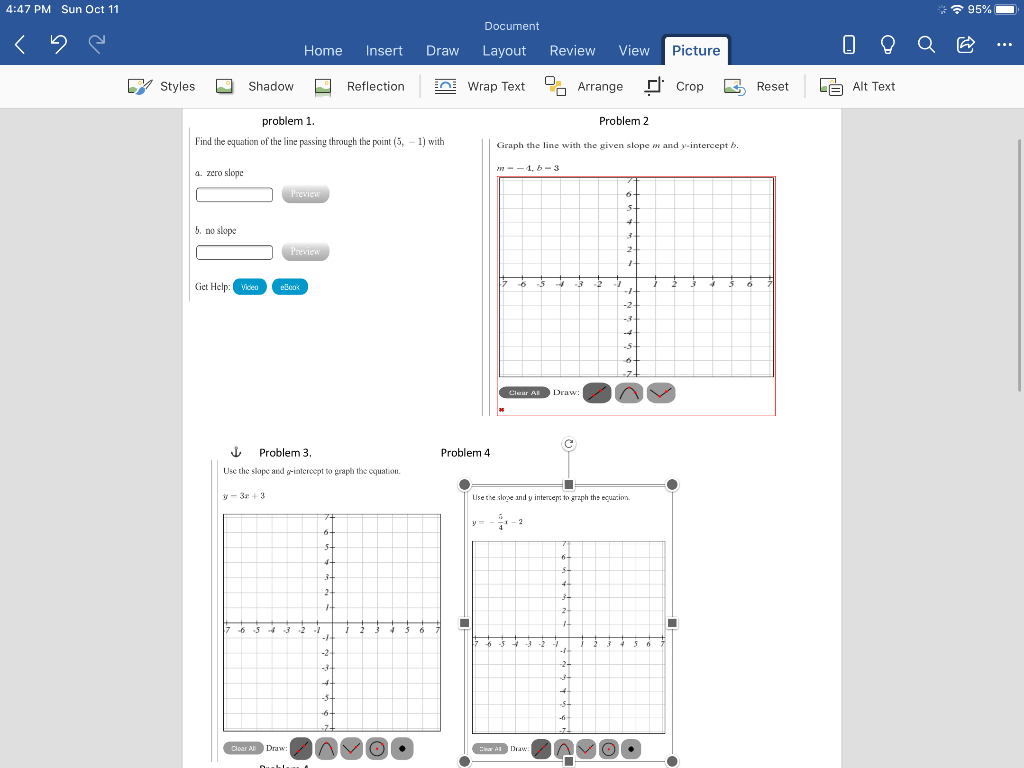Click the document vertical scrollbar
1024x768 pixels.
coord(1019,265)
